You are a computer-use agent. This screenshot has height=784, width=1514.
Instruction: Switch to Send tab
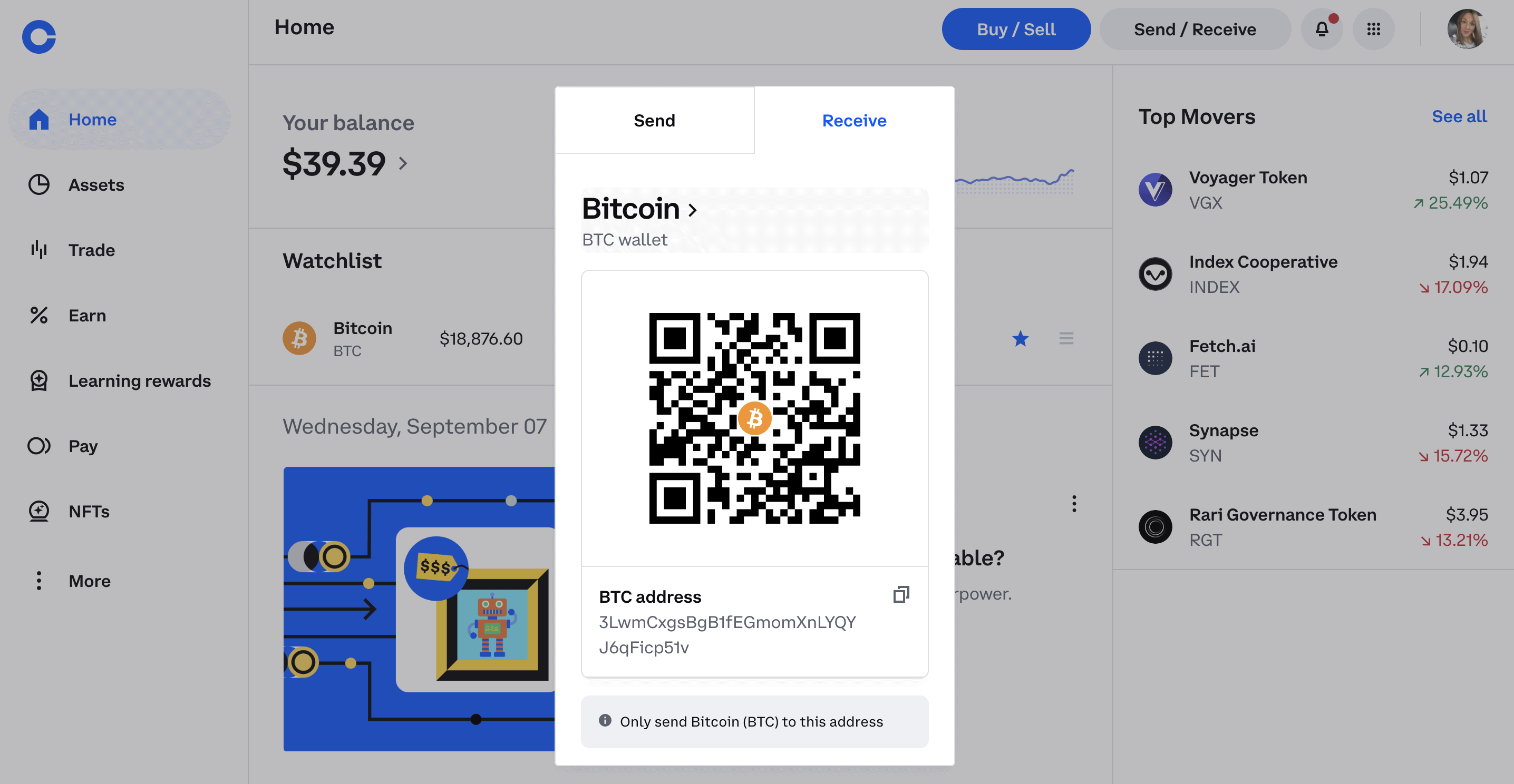click(x=655, y=120)
